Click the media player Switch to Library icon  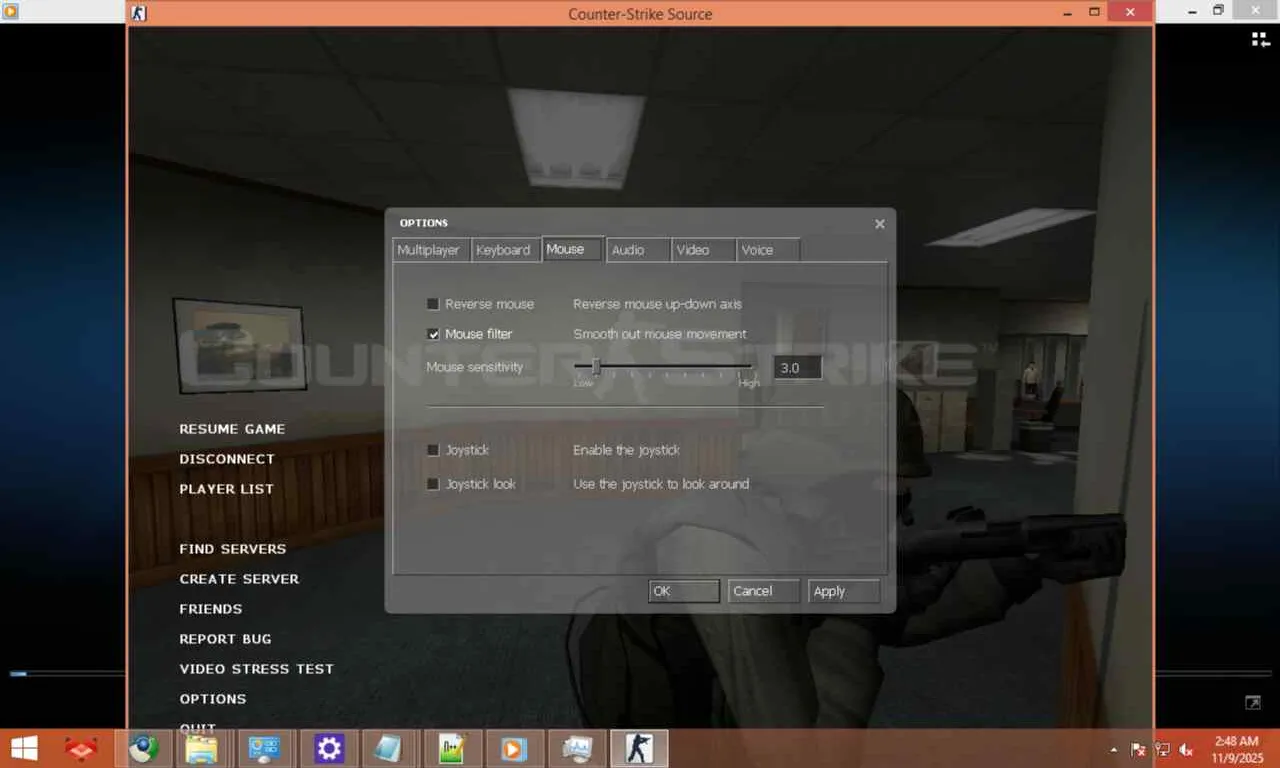point(1261,39)
